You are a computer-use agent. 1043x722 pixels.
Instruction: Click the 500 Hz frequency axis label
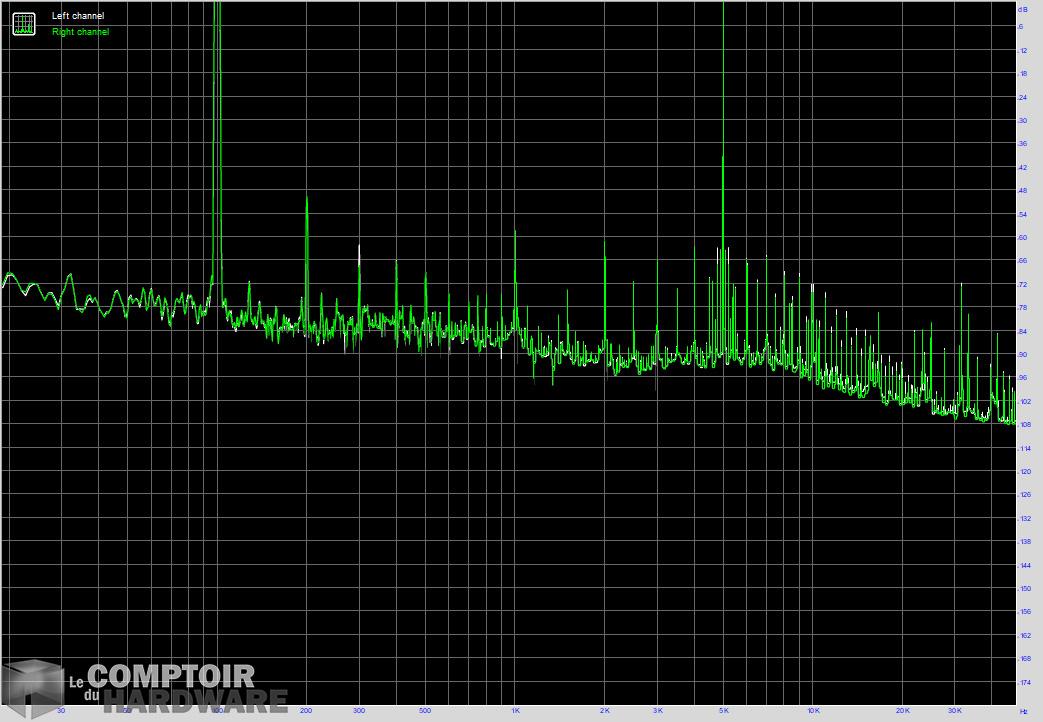(x=425, y=711)
